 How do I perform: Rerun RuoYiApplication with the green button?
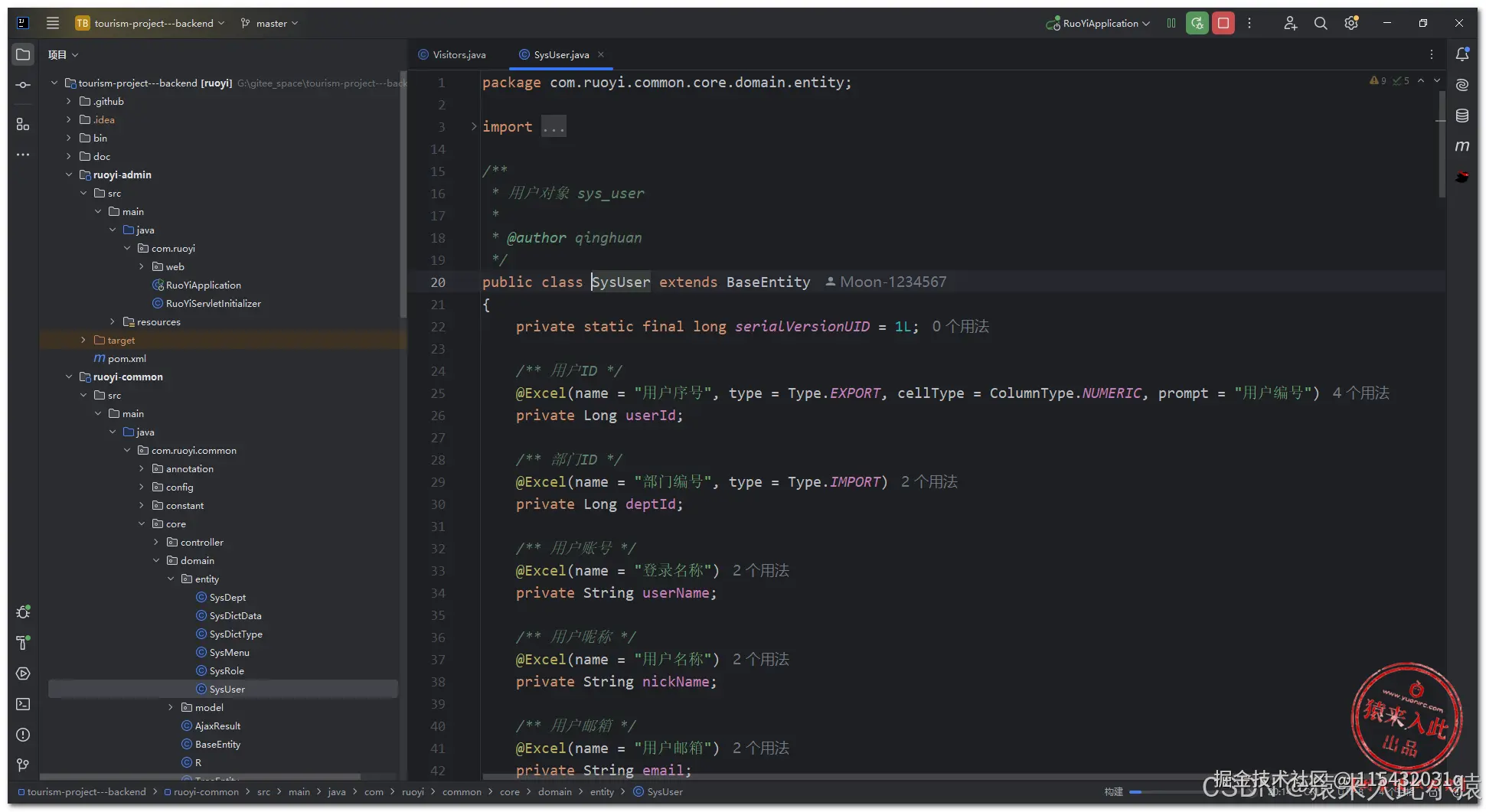click(x=1197, y=23)
